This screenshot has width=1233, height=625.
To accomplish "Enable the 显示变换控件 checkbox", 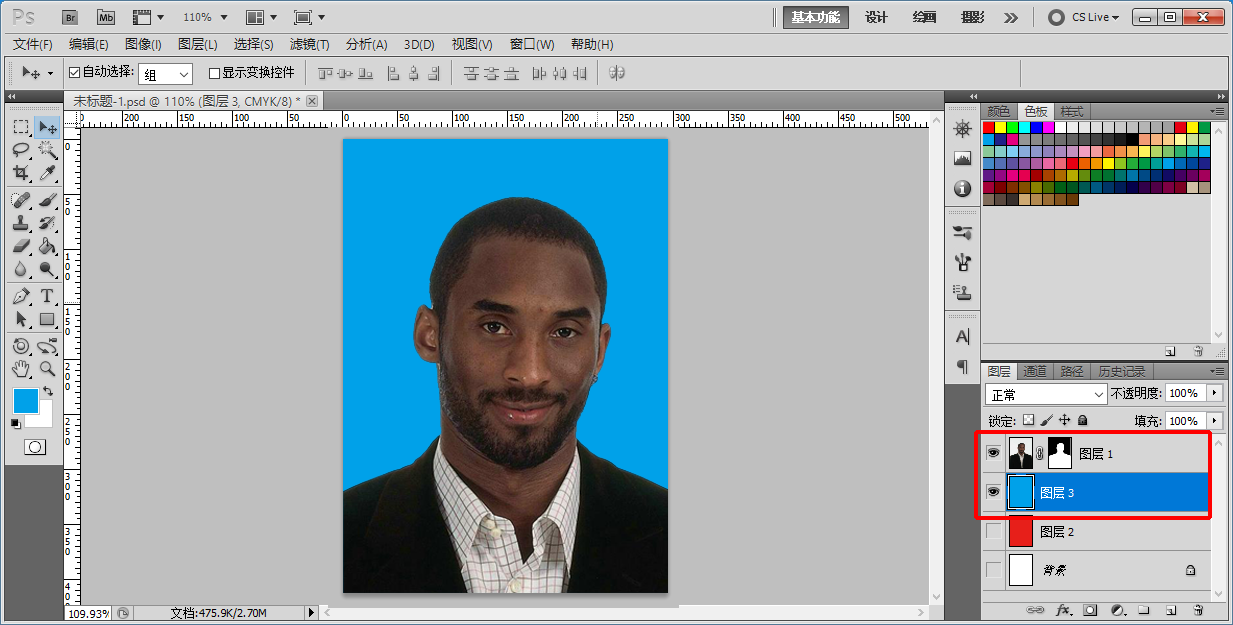I will (214, 73).
